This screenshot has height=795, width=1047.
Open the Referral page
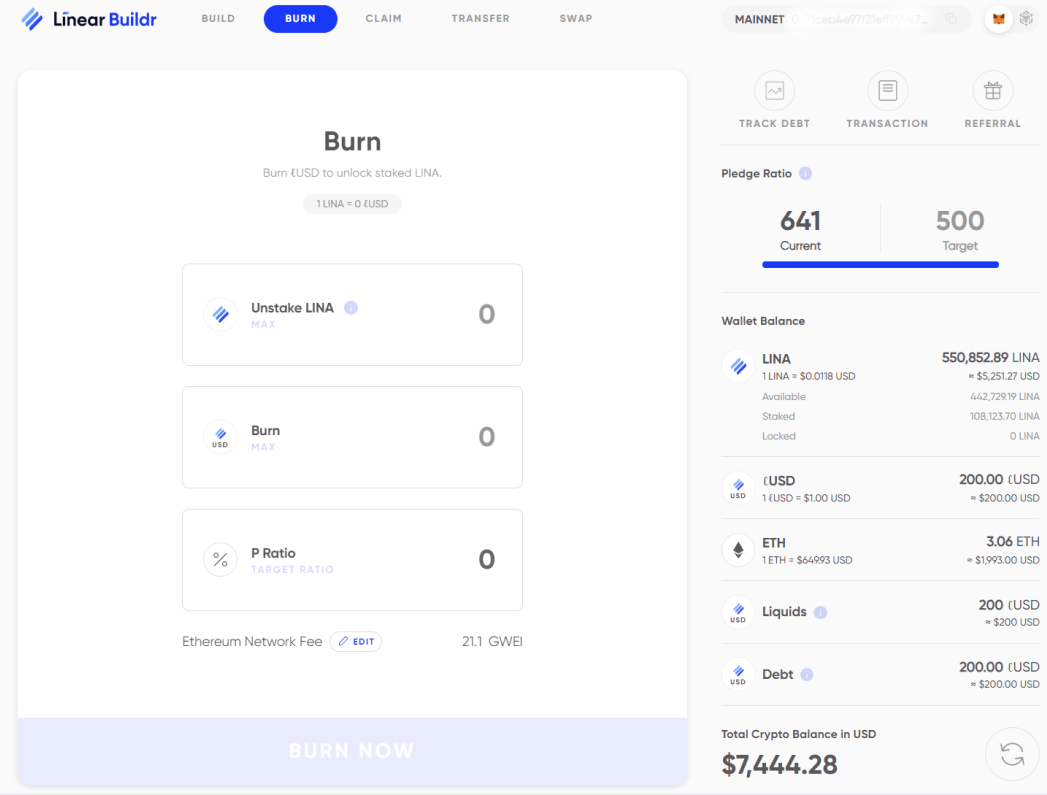(x=992, y=100)
